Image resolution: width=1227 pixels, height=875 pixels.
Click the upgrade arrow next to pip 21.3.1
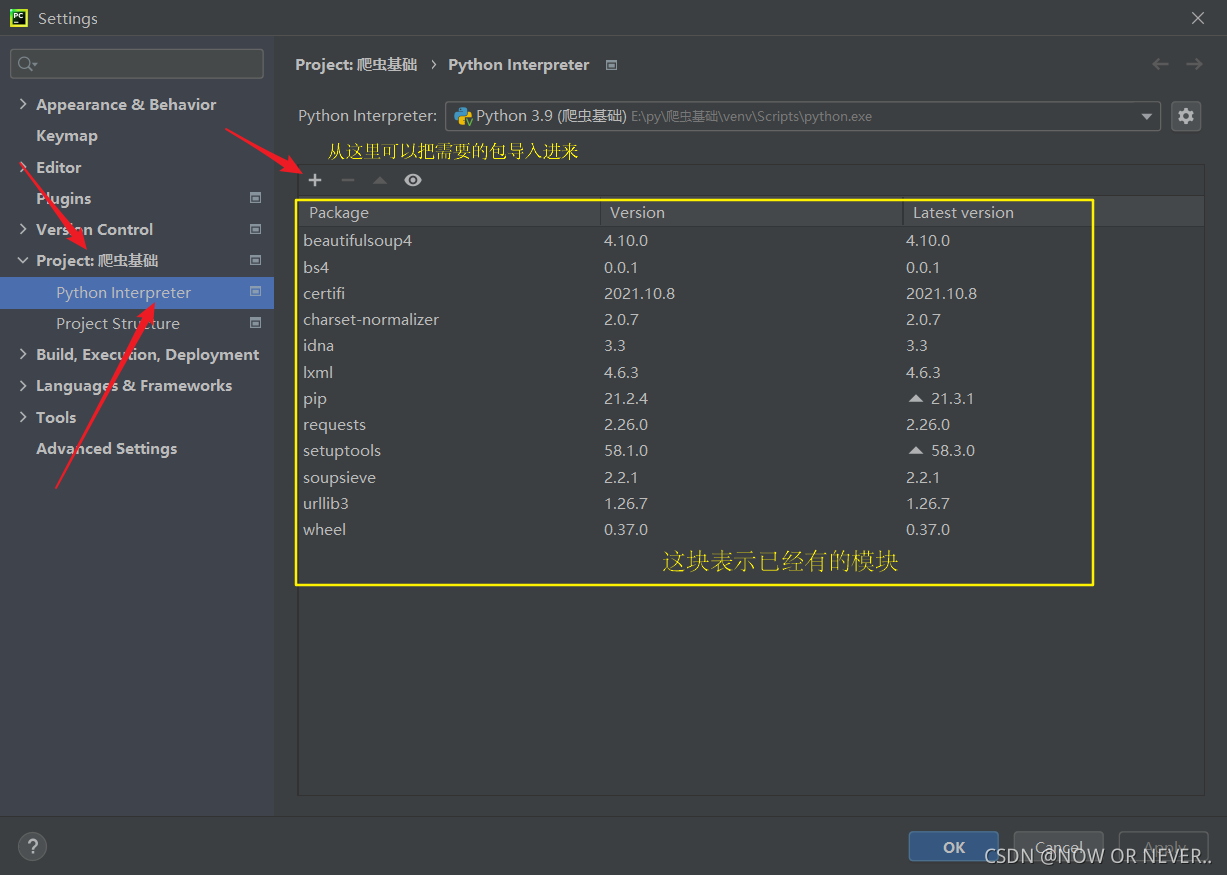[916, 398]
